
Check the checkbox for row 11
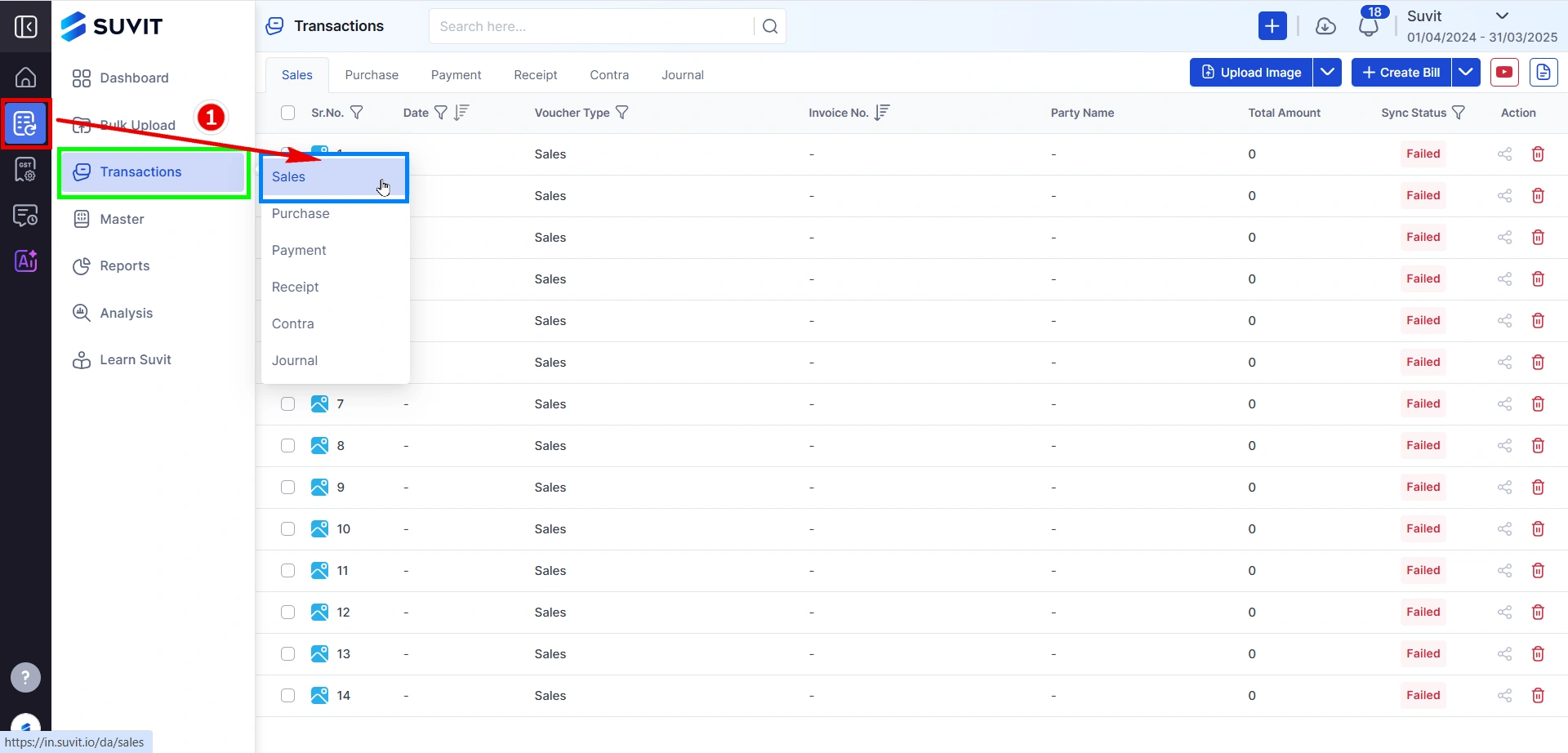point(287,571)
